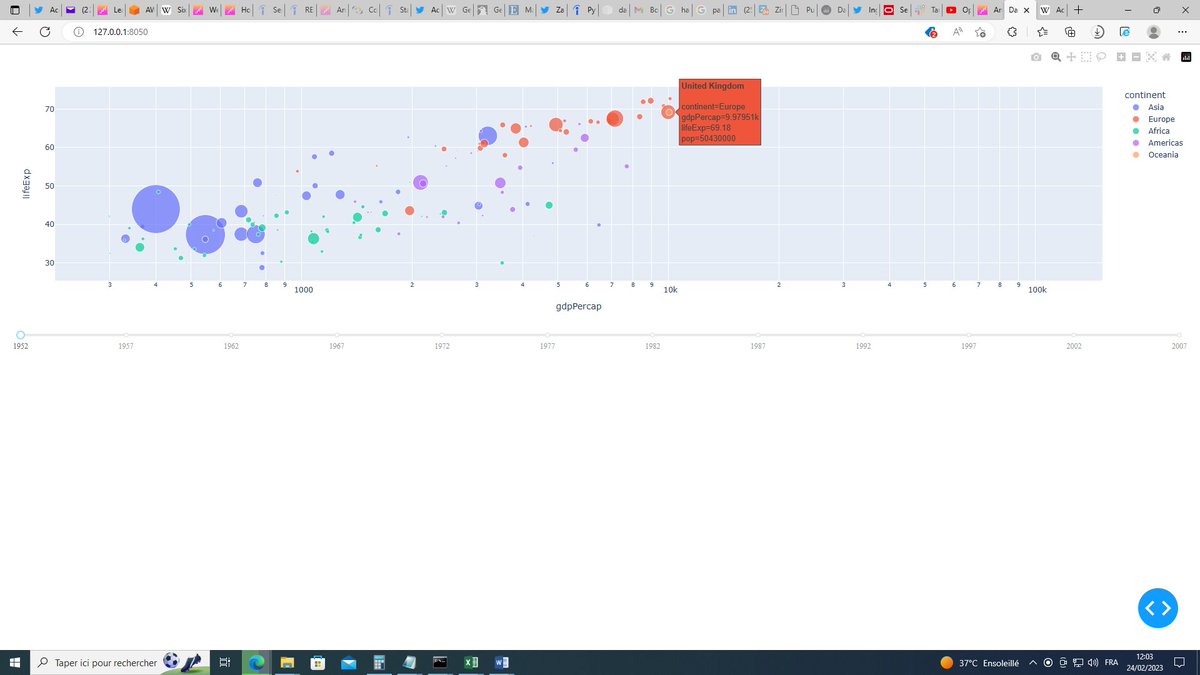Image resolution: width=1200 pixels, height=675 pixels.
Task: View site information icon in address bar
Action: 77,32
